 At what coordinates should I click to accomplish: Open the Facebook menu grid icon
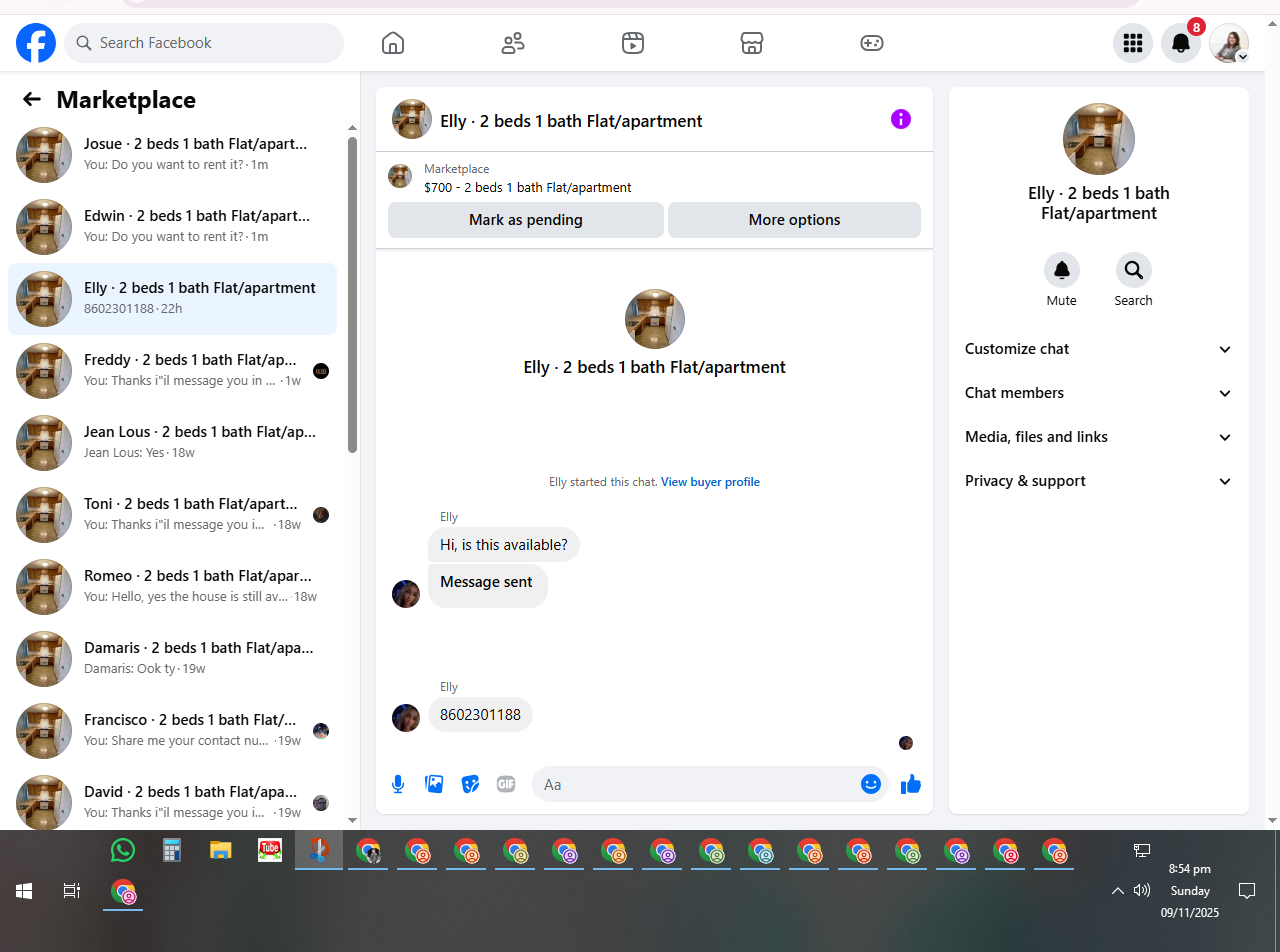point(1133,43)
